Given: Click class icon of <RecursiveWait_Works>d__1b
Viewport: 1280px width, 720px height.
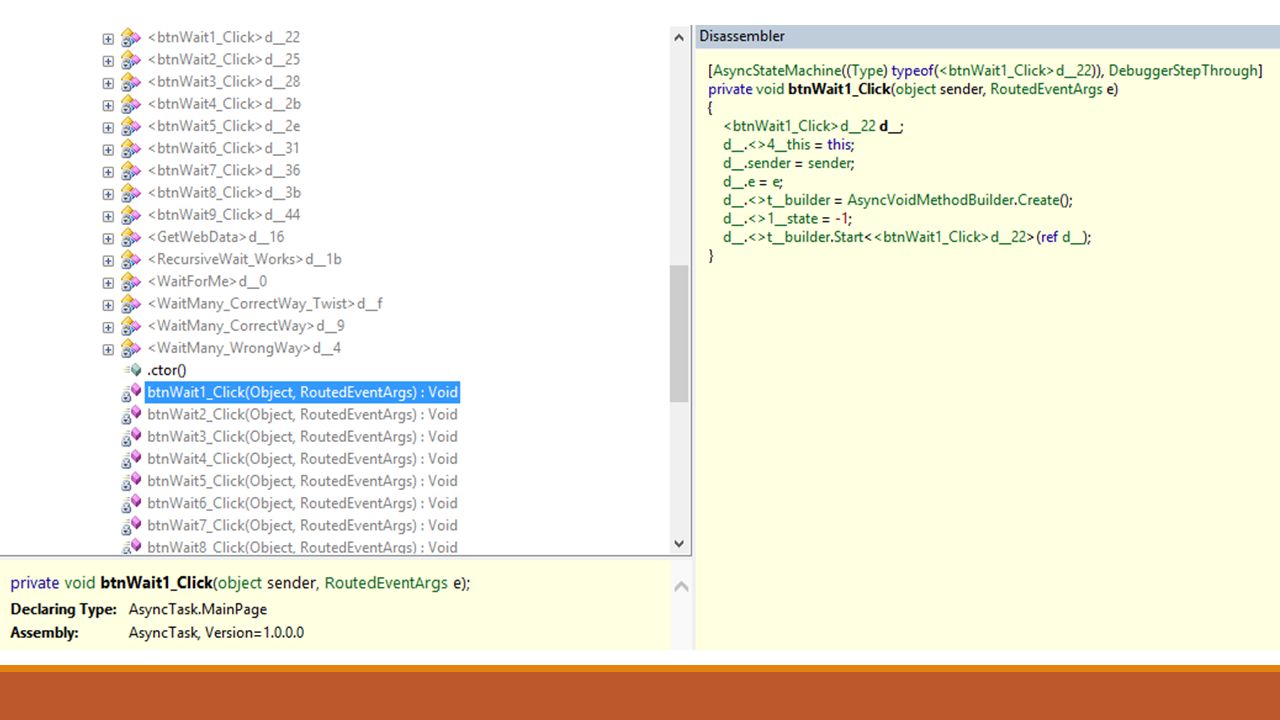Looking at the screenshot, I should pos(131,259).
